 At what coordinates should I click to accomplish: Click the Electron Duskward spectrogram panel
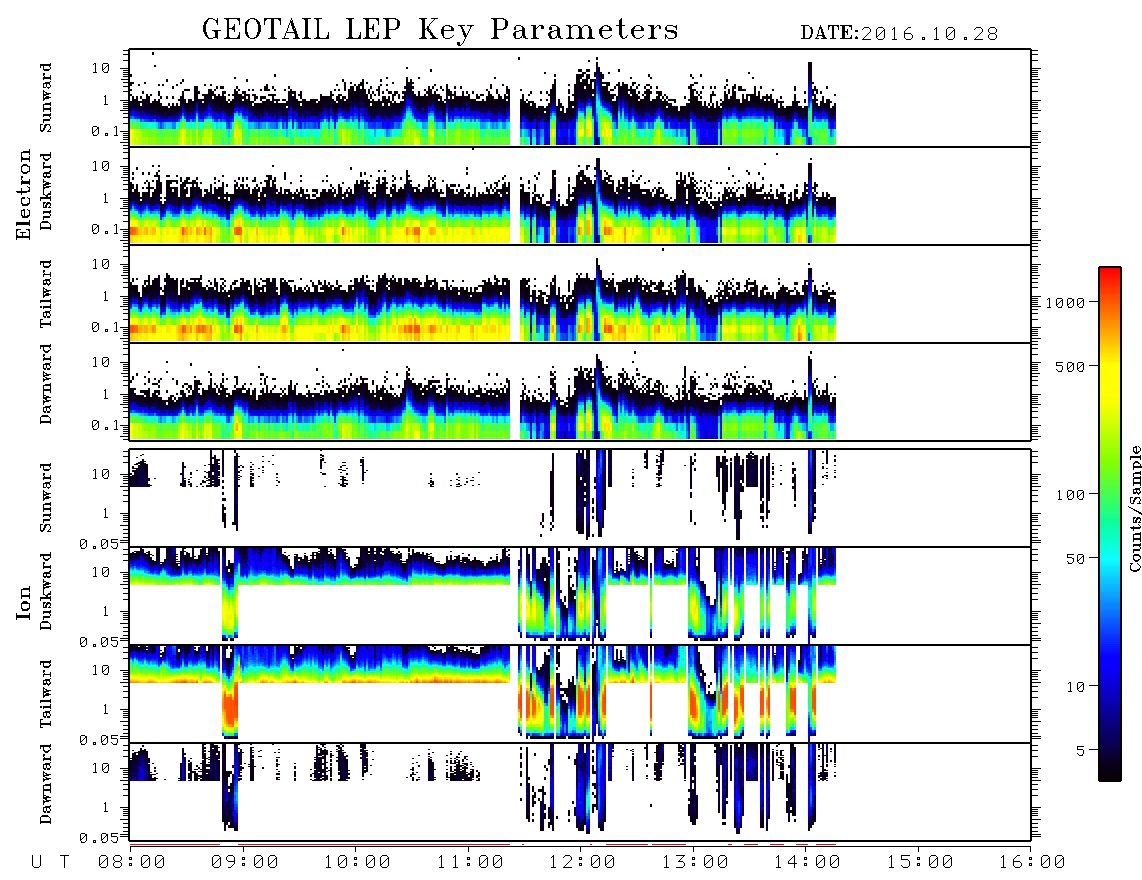[580, 195]
